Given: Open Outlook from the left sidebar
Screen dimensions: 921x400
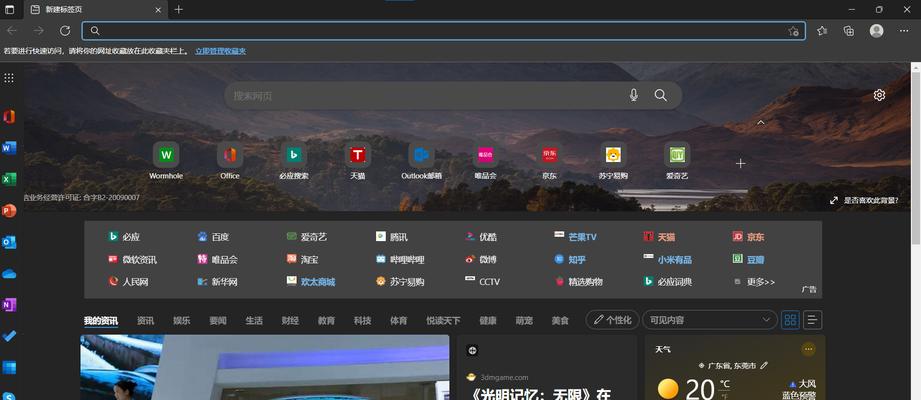Looking at the screenshot, I should tap(9, 242).
